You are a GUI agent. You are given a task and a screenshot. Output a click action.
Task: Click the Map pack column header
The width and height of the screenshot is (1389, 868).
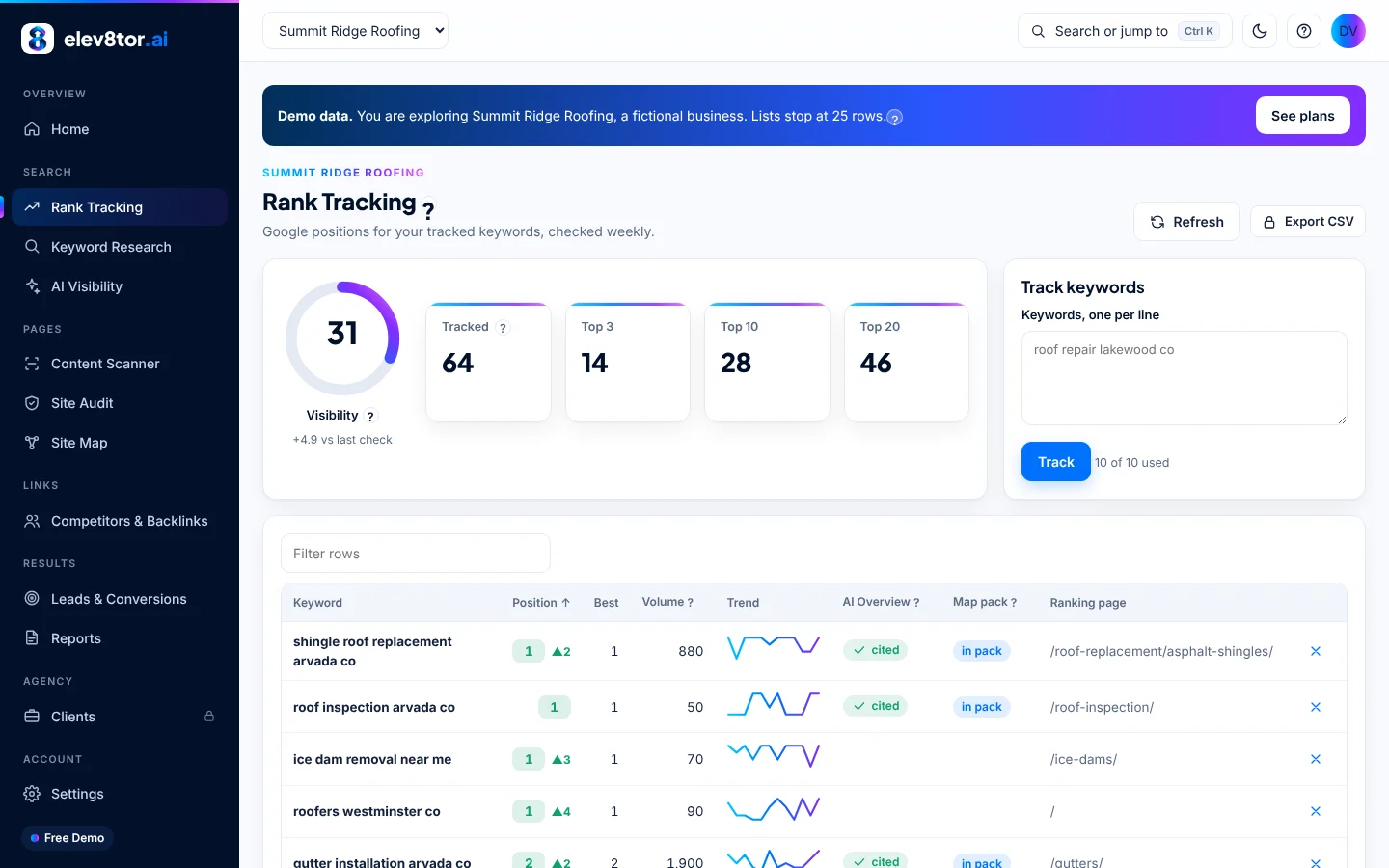tap(985, 602)
